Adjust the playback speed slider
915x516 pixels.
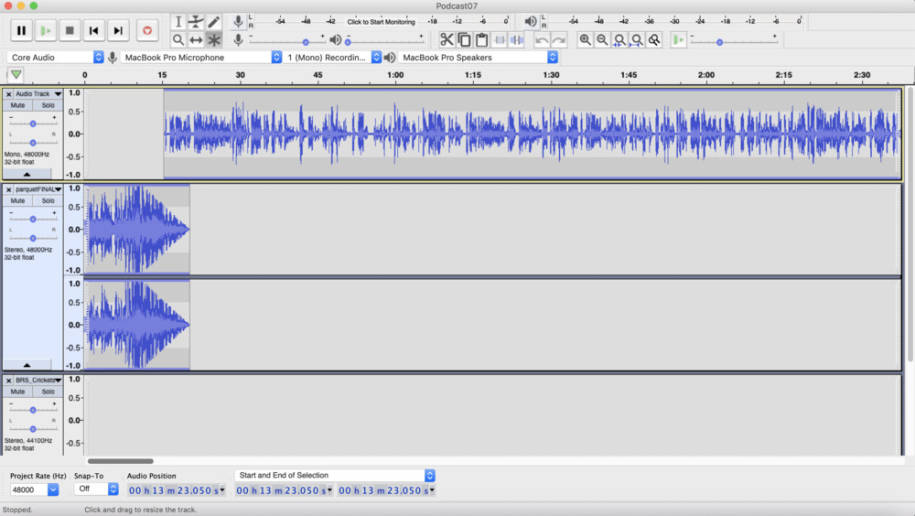[x=734, y=41]
